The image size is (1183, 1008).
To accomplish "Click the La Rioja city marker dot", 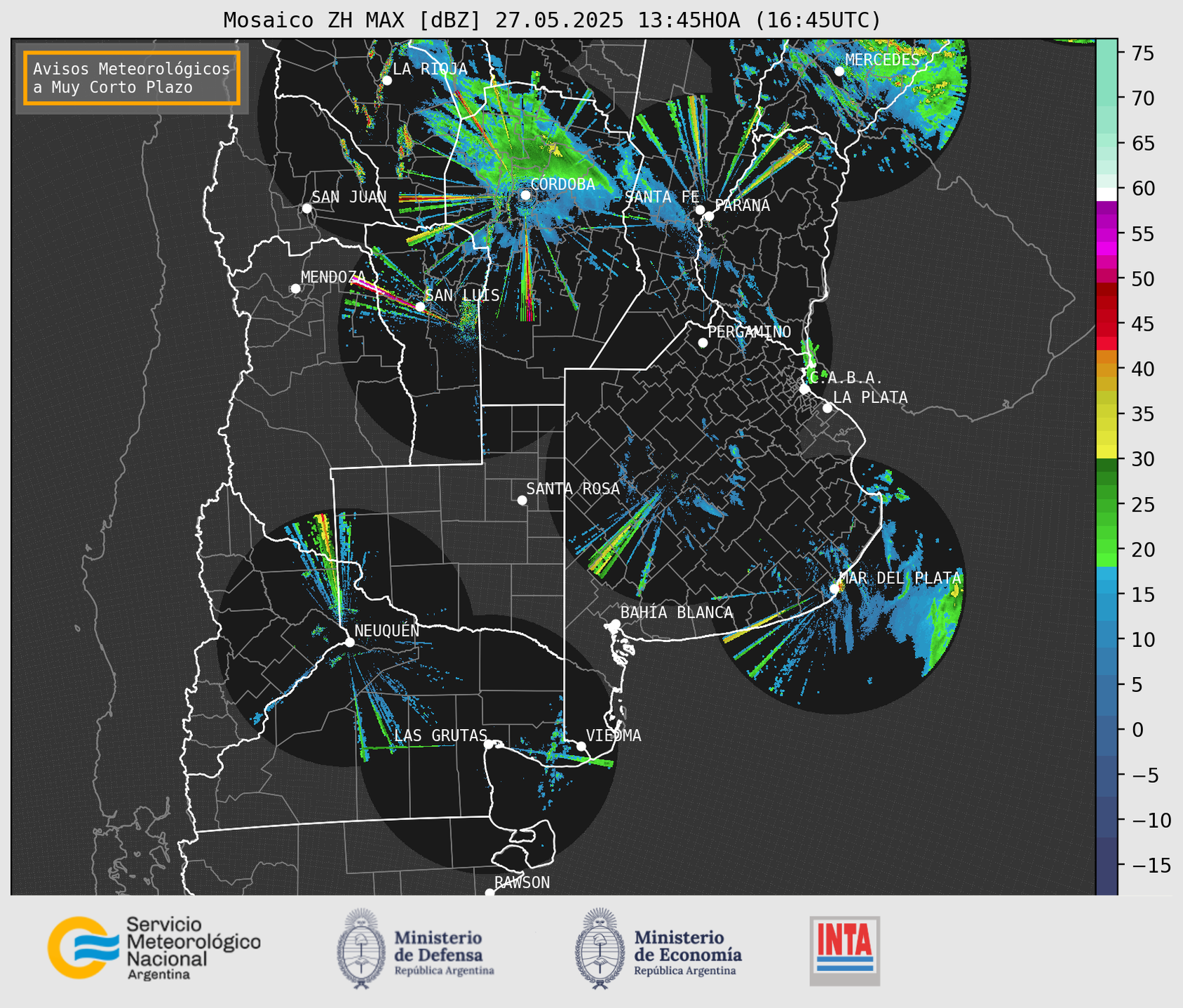I will pyautogui.click(x=386, y=81).
